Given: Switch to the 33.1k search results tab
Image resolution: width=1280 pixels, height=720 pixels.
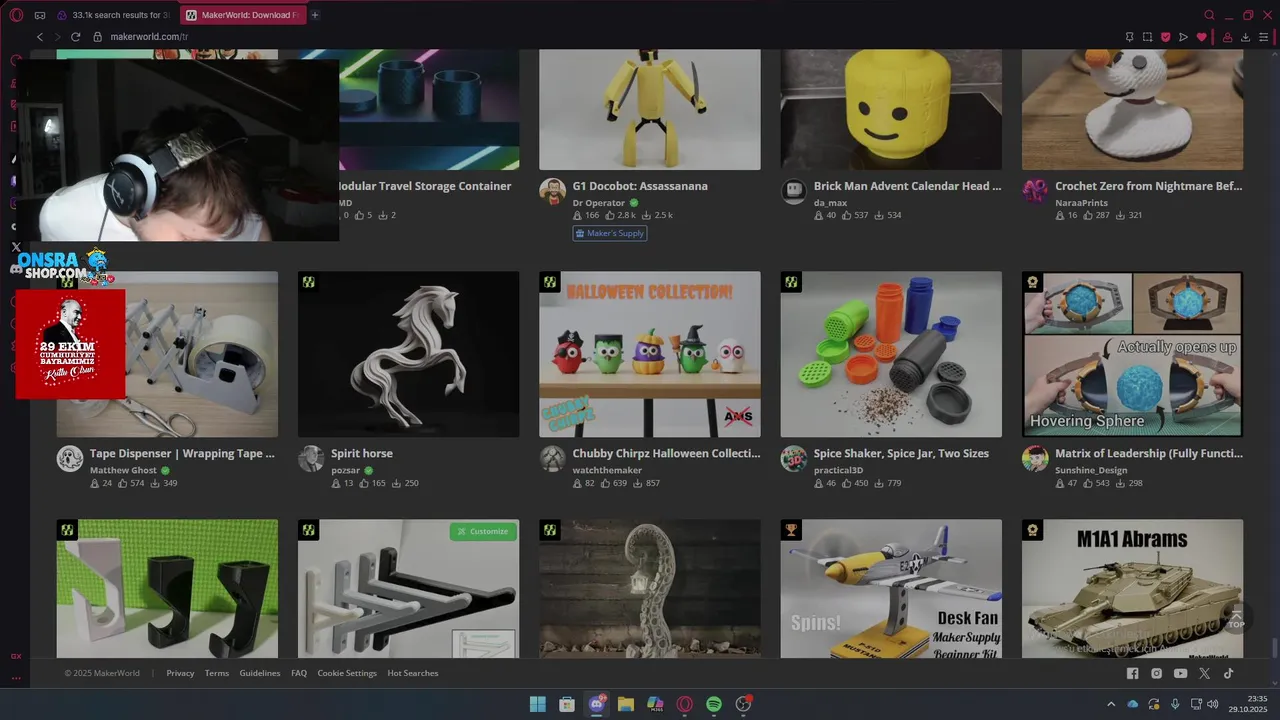Looking at the screenshot, I should coord(113,15).
